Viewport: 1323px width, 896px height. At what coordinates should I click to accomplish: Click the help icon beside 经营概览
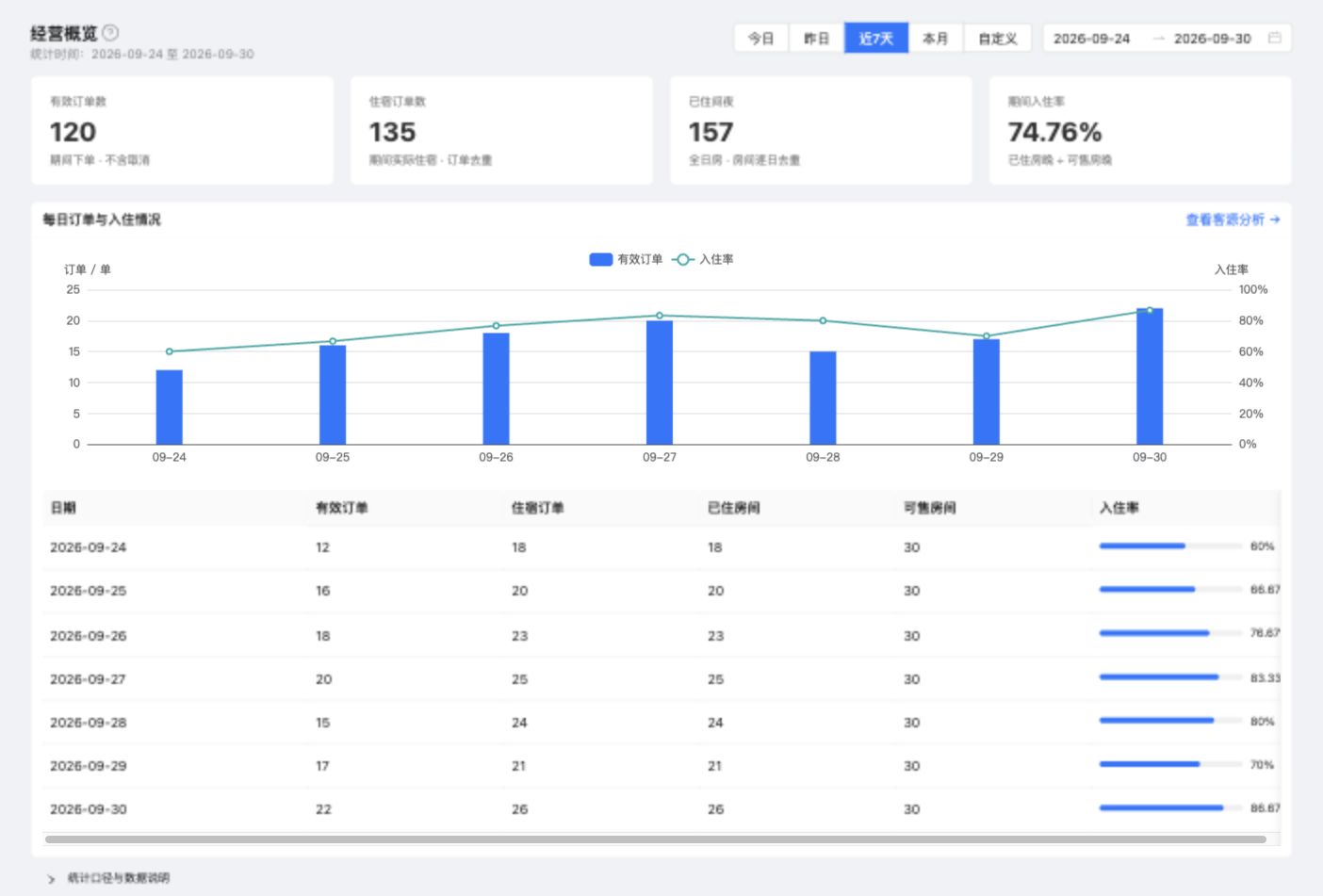tap(110, 33)
